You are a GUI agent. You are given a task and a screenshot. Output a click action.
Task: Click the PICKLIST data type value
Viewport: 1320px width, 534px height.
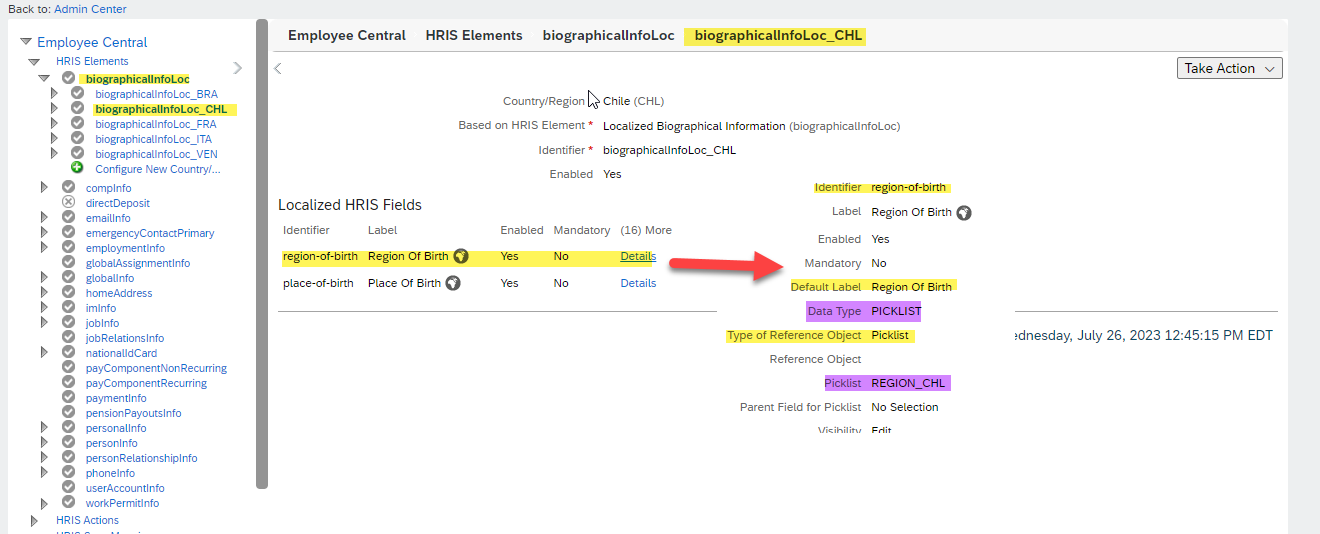point(894,311)
